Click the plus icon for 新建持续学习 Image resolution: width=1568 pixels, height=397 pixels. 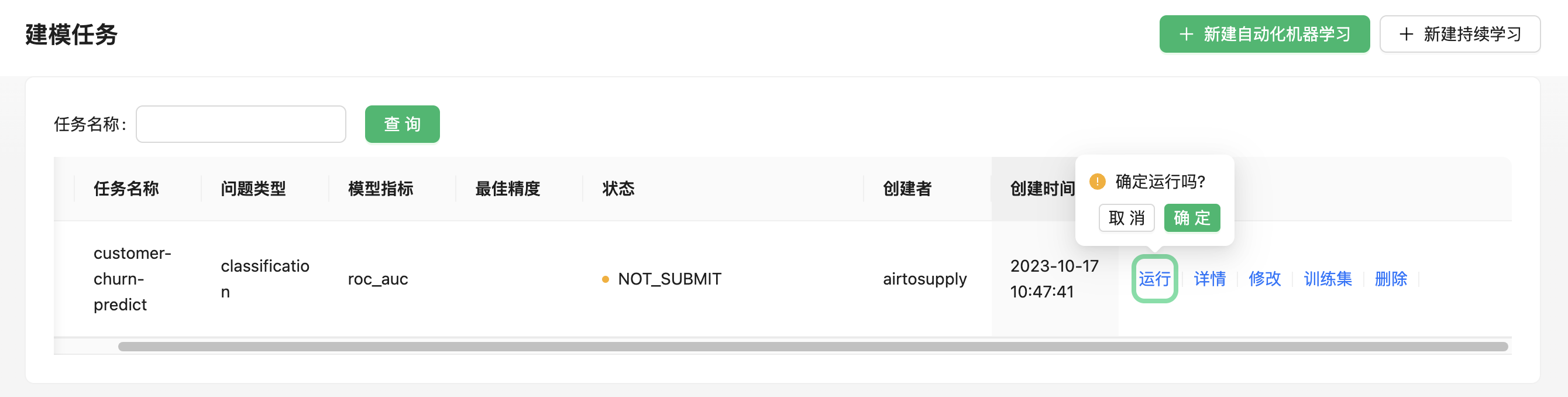(1405, 34)
